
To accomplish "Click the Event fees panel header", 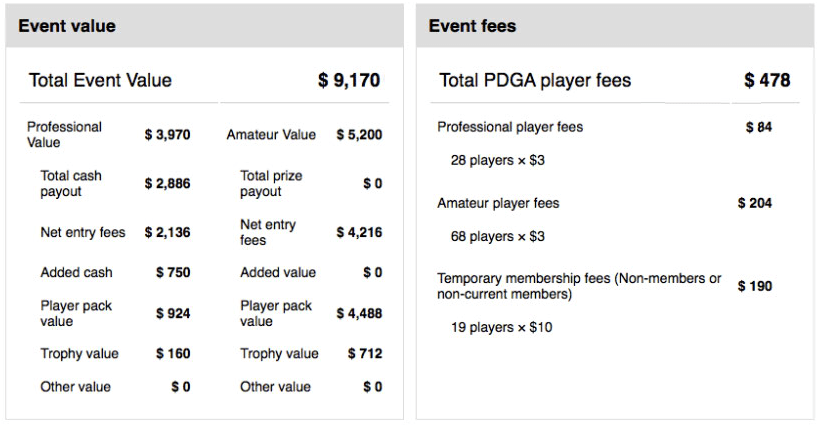I will [x=472, y=26].
